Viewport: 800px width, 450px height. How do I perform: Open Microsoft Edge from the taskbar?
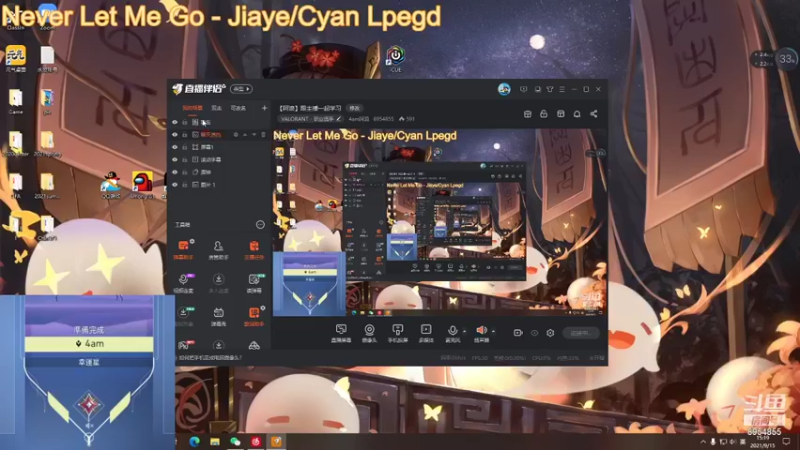194,442
